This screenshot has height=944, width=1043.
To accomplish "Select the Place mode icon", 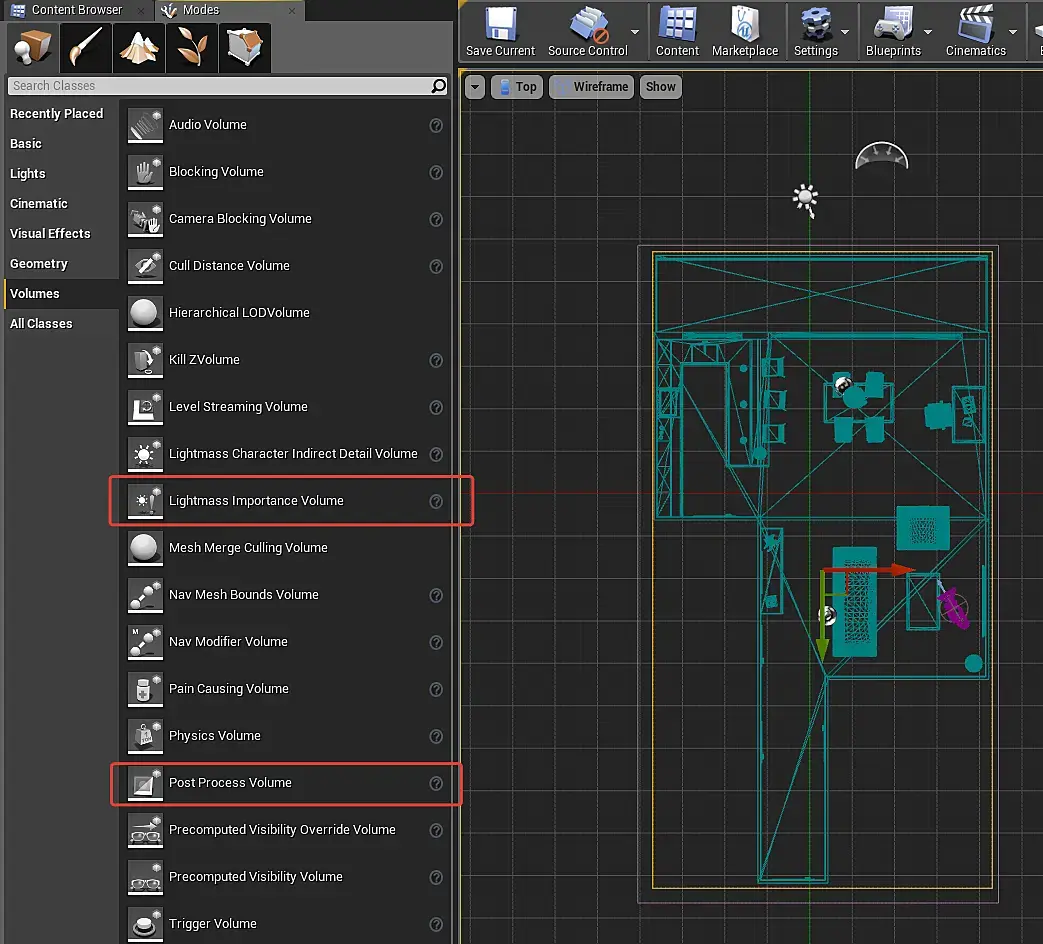I will tap(32, 47).
